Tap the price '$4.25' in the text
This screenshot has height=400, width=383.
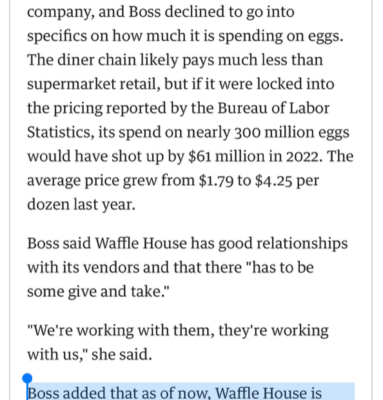(x=274, y=181)
